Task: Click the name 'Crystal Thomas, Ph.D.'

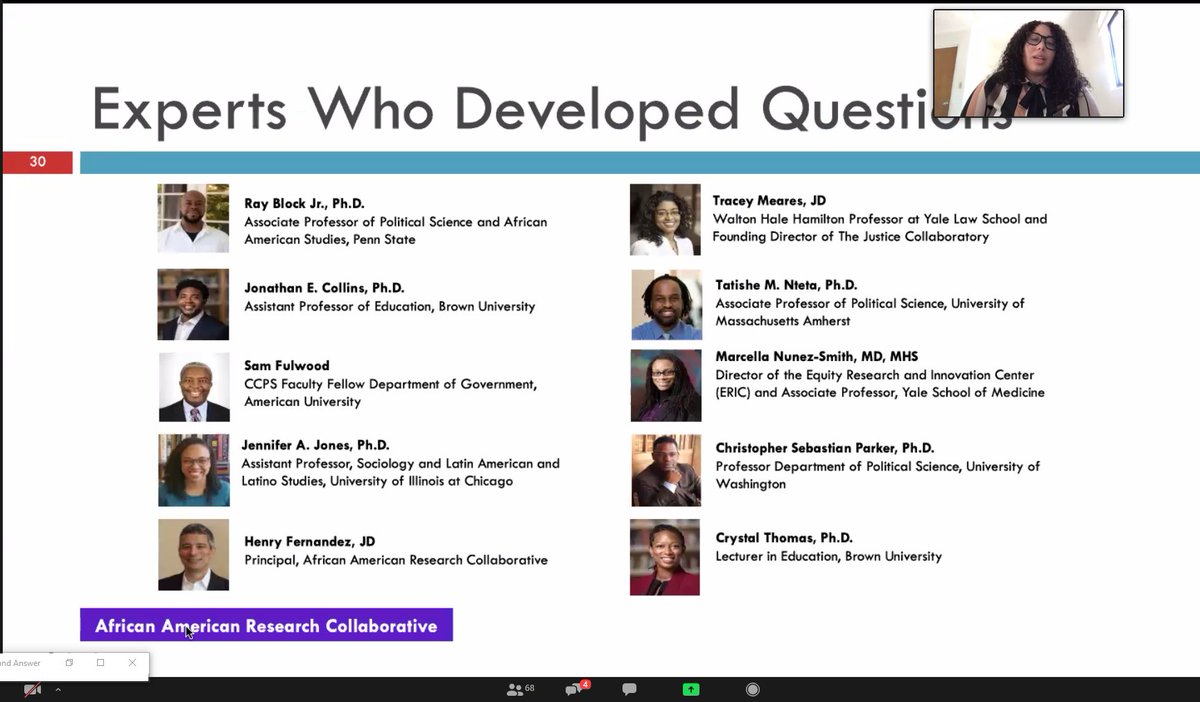Action: [784, 538]
